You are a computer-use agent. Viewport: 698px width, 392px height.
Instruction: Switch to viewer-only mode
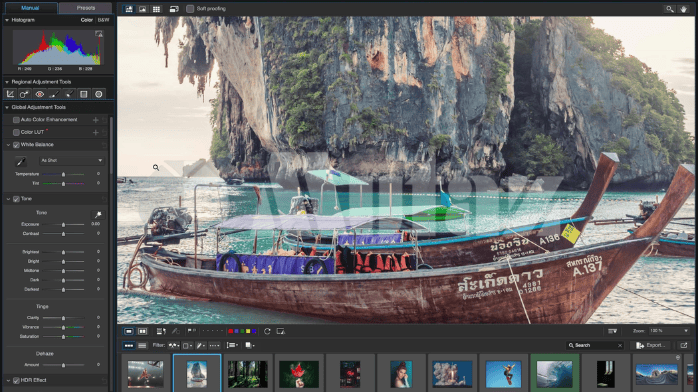coord(142,9)
